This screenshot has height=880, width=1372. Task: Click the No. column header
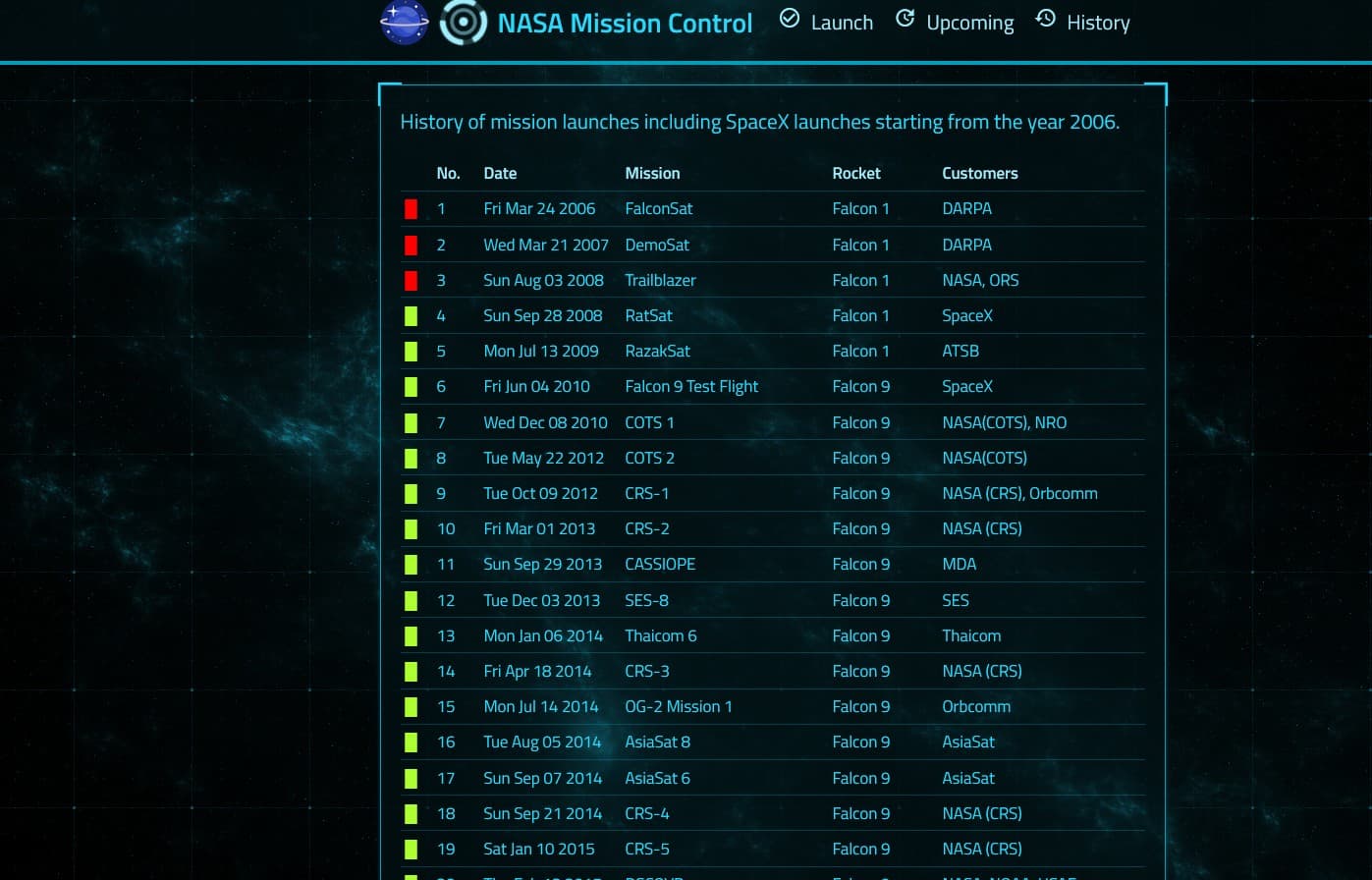pyautogui.click(x=448, y=173)
